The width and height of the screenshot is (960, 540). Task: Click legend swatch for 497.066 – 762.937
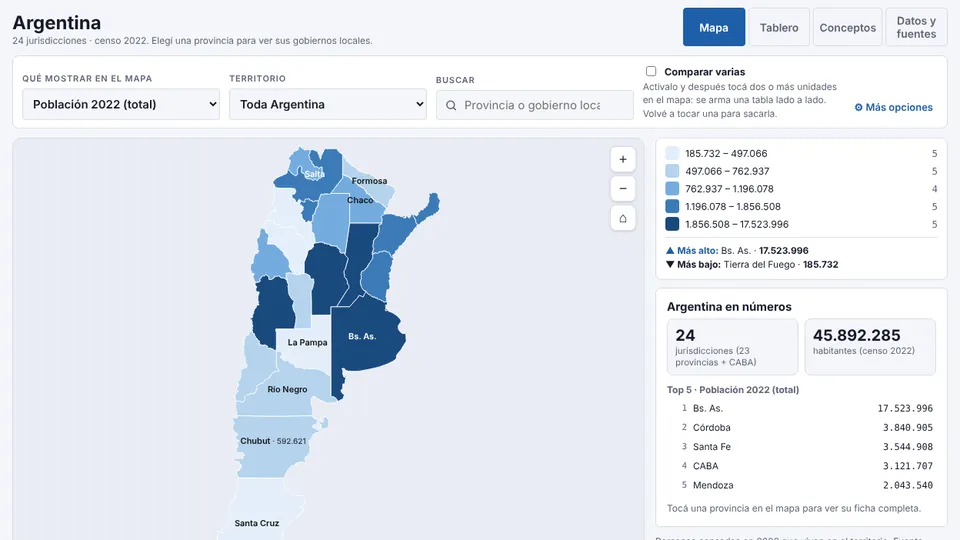point(672,171)
